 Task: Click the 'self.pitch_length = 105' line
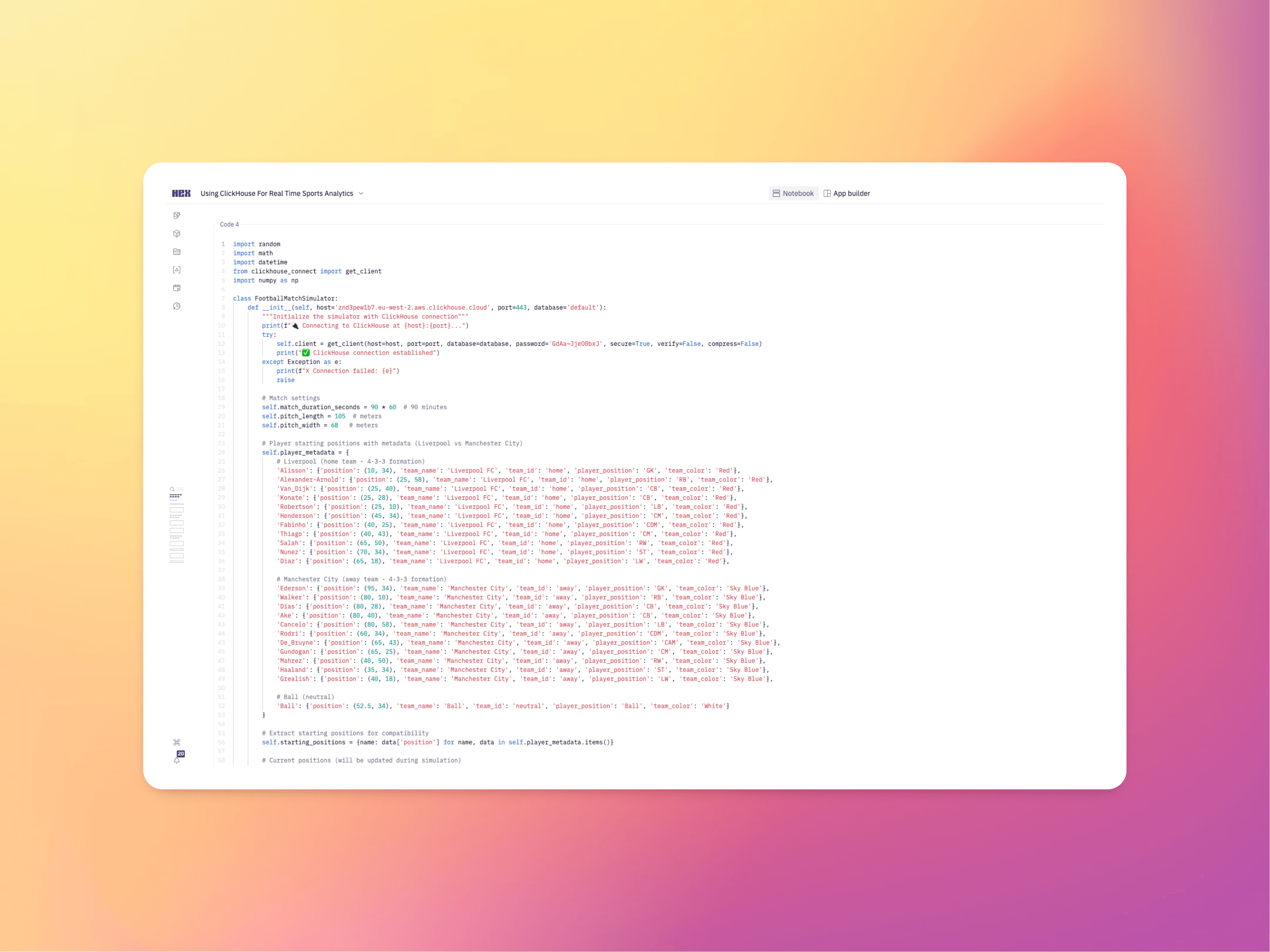[x=321, y=416]
